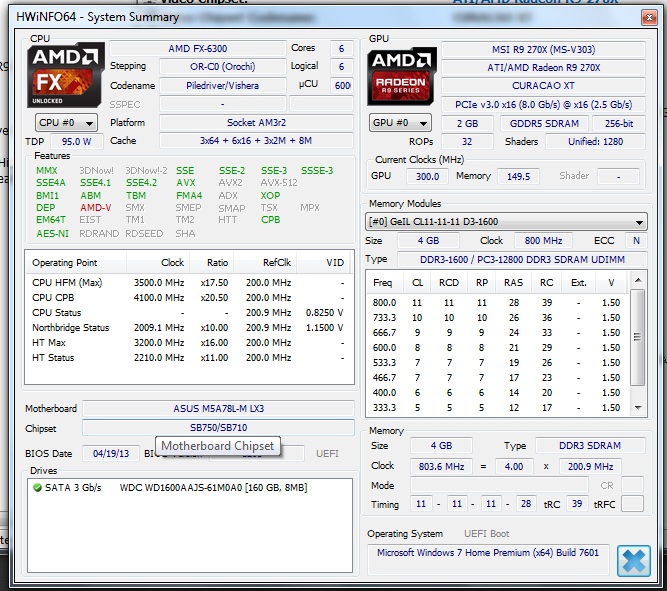Click the Freq column header in memory timings
667x591 pixels.
coord(383,283)
